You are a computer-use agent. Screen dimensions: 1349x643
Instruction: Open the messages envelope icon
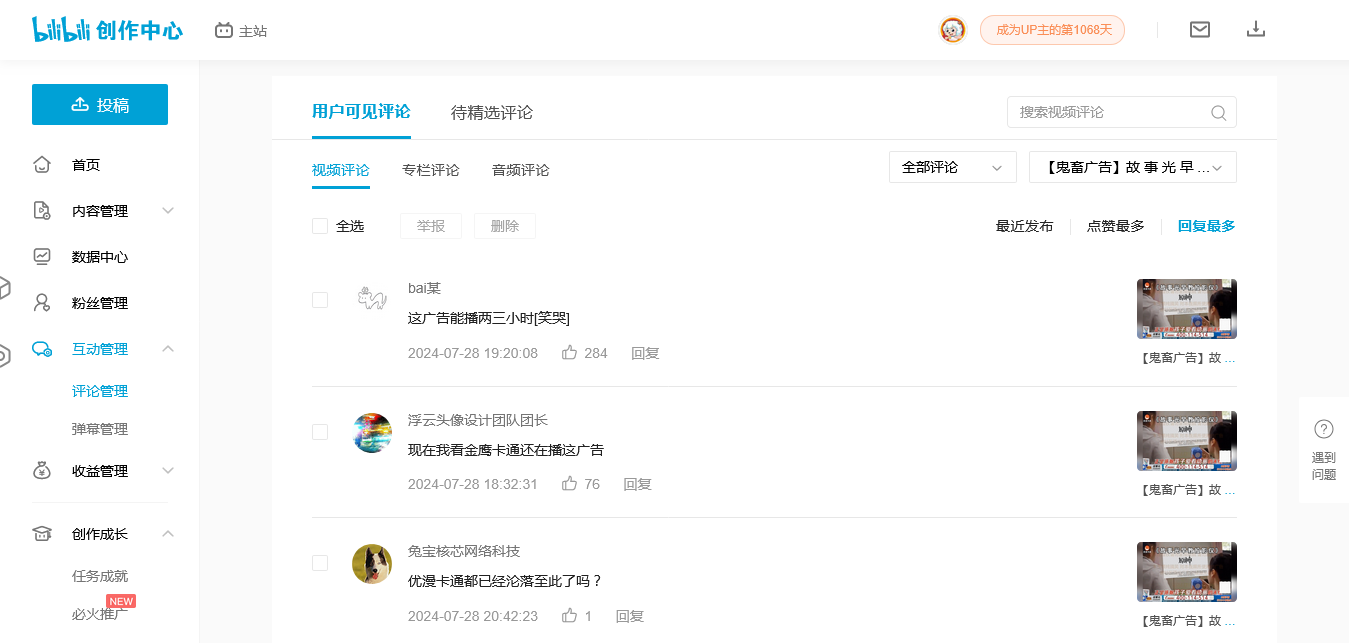coord(1200,30)
